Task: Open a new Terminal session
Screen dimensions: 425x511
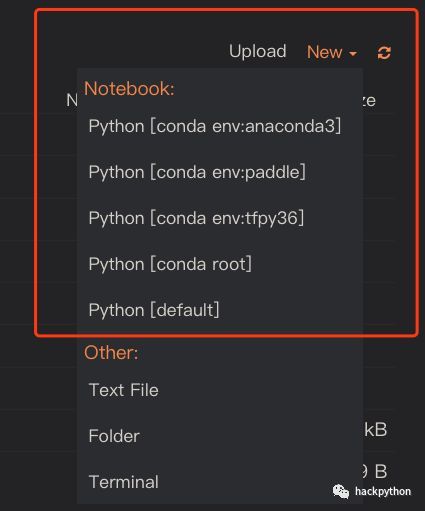Action: click(124, 482)
